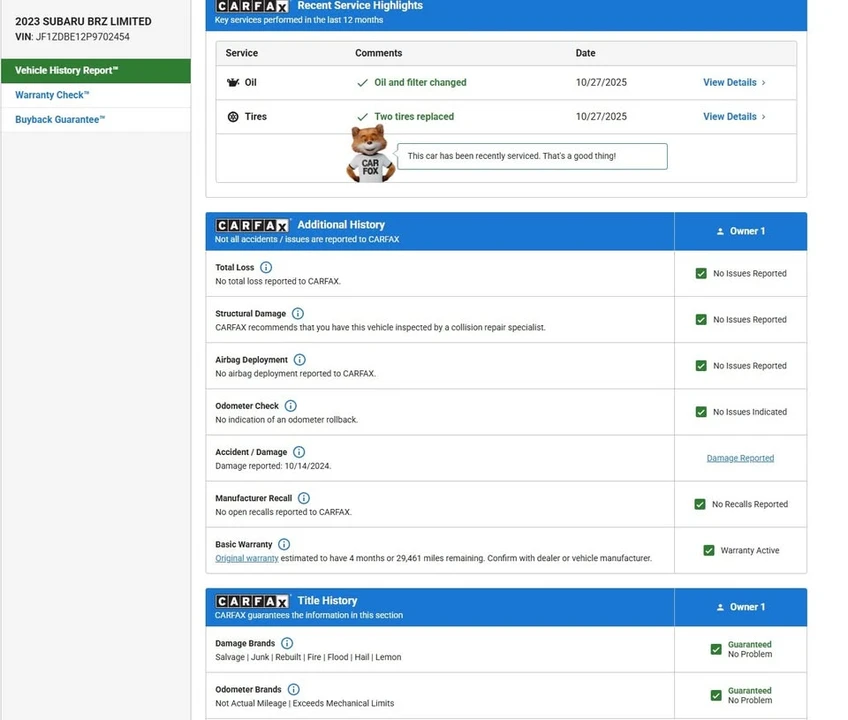Viewport: 848px width, 720px height.
Task: Click the Oil service date 10/27/2025
Action: coord(601,82)
